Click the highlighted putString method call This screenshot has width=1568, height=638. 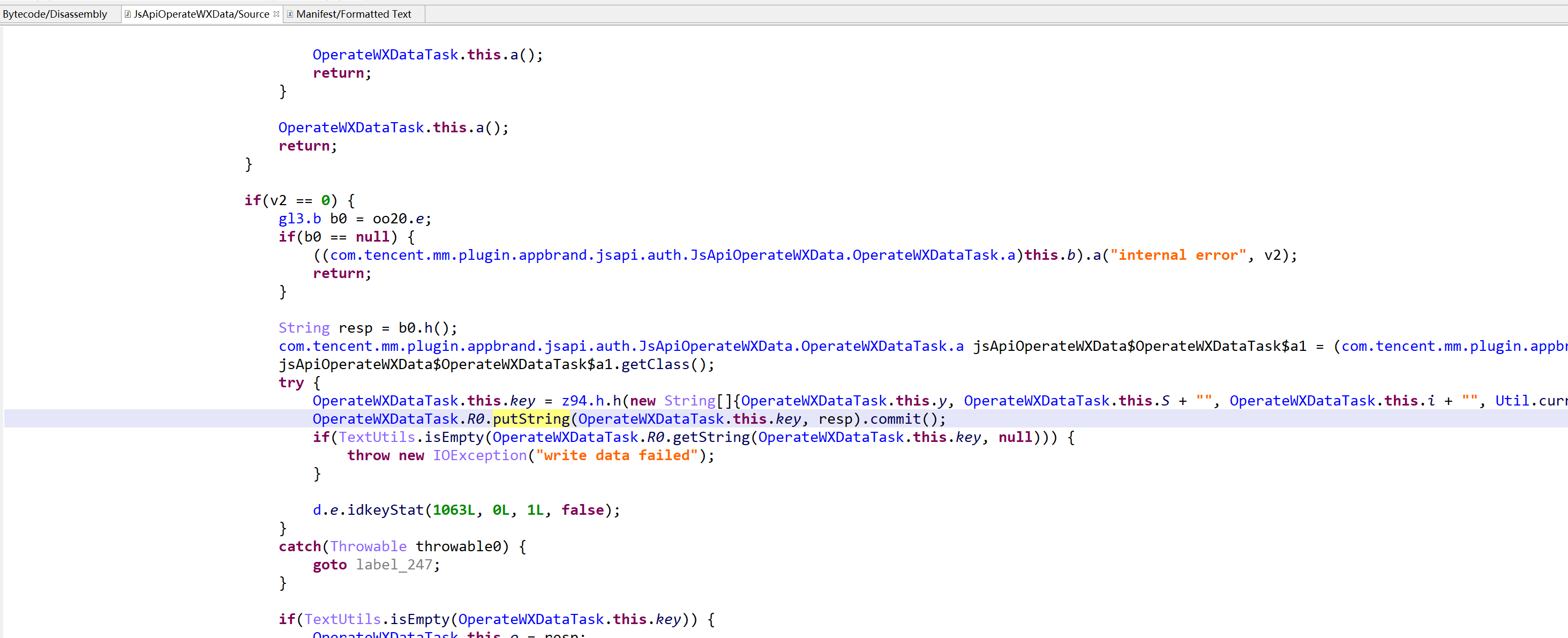coord(531,419)
